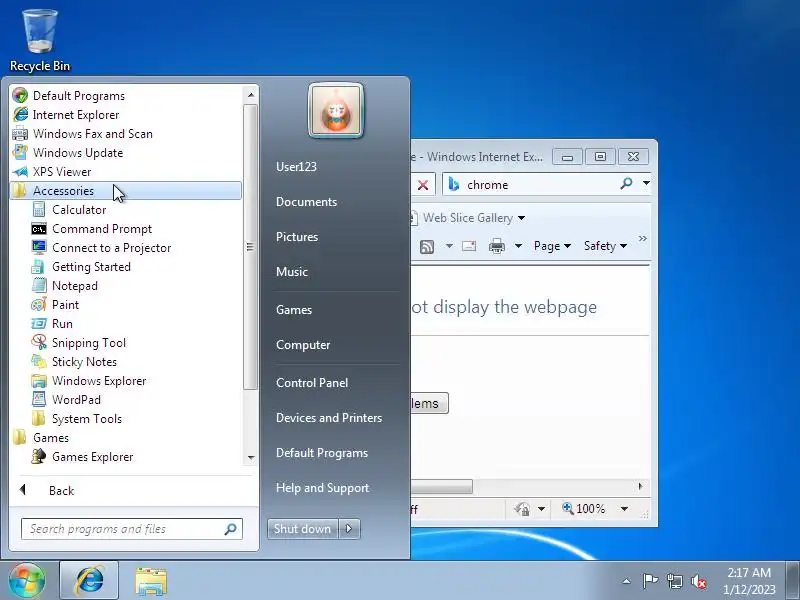Open Paint
Image resolution: width=800 pixels, height=600 pixels.
[x=55, y=305]
